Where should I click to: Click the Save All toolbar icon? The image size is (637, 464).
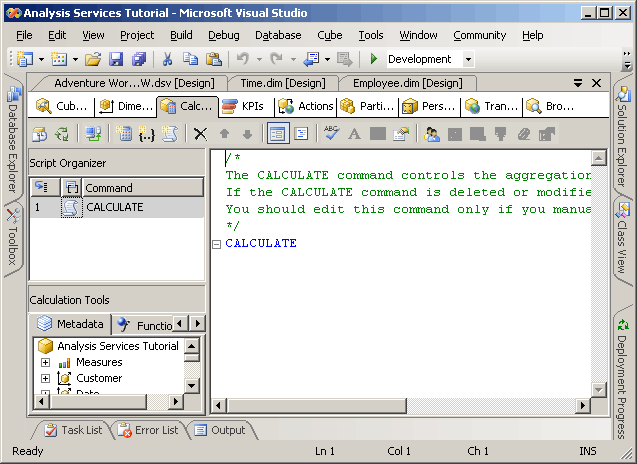point(139,59)
